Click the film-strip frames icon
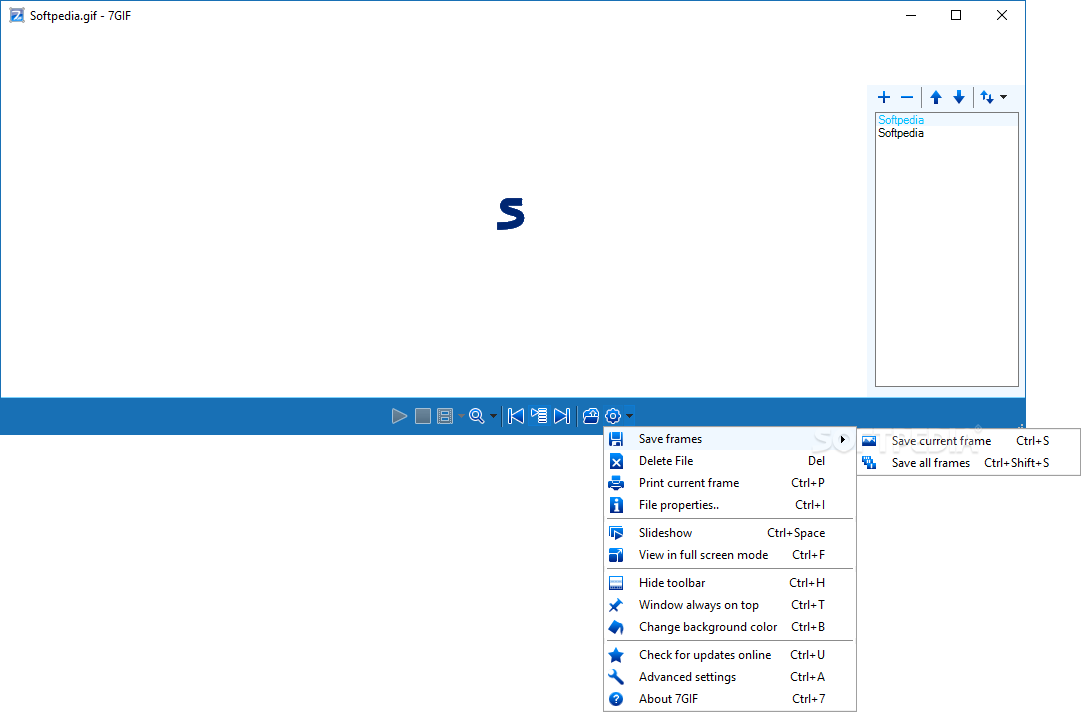The image size is (1081, 712). click(445, 416)
